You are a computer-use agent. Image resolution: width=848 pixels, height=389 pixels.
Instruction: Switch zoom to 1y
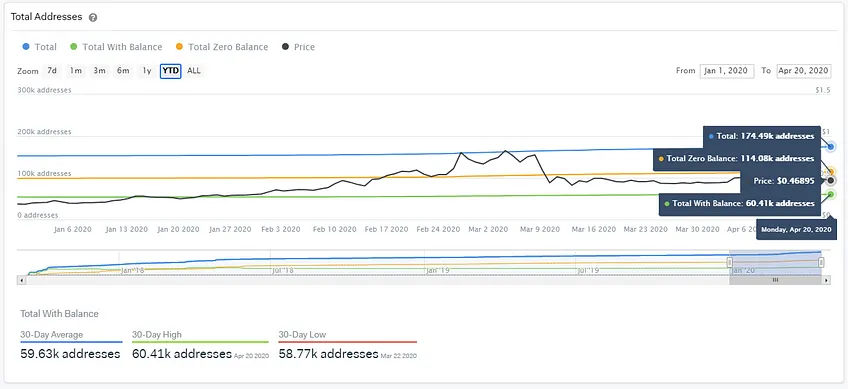point(147,71)
